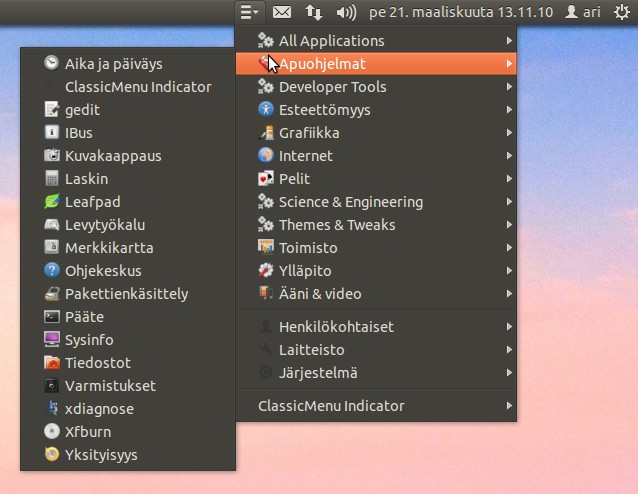This screenshot has height=494, width=638.
Task: Click the IBus info icon
Action: [x=52, y=132]
